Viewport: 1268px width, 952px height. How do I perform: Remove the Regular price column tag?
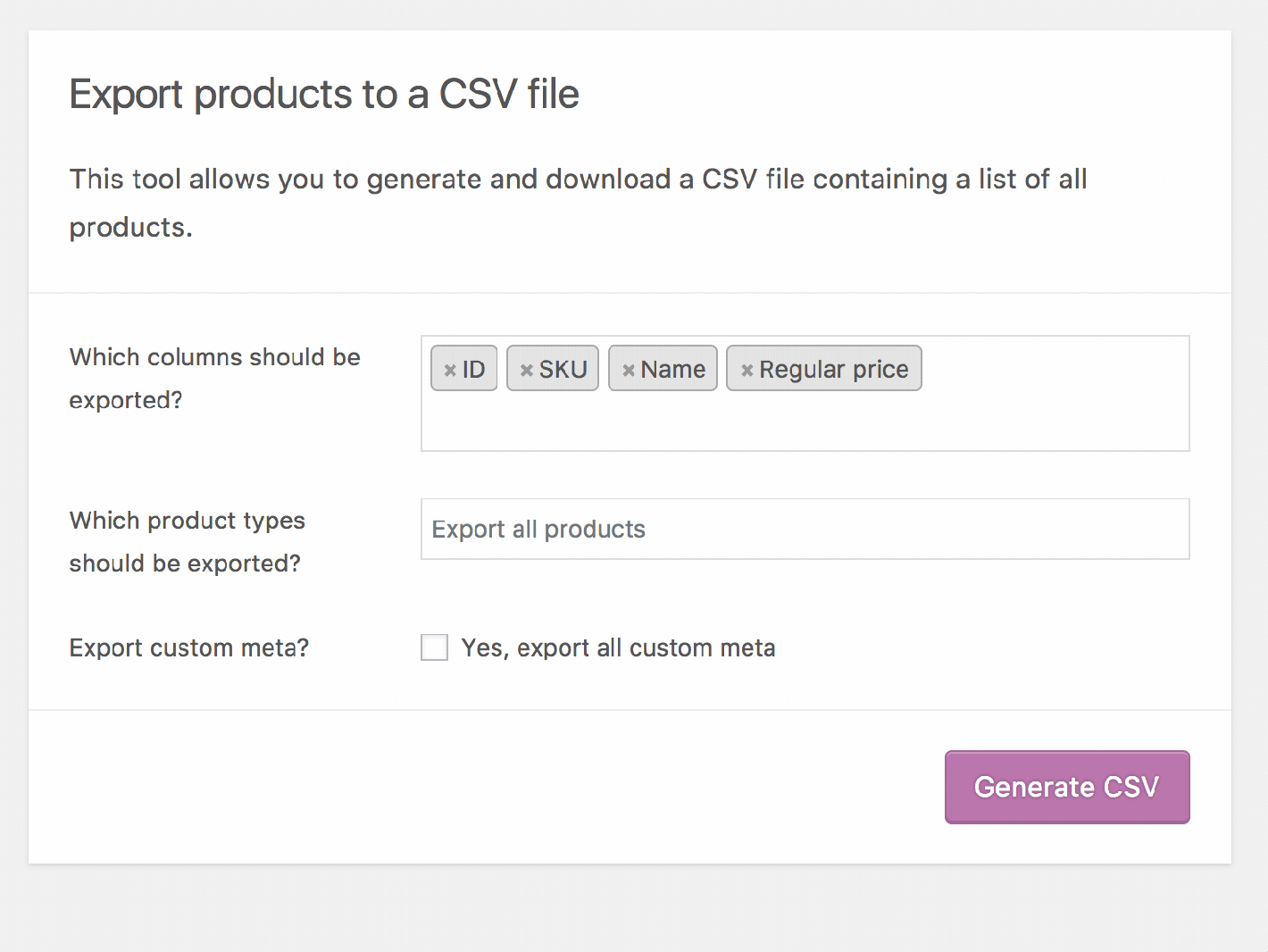point(747,370)
